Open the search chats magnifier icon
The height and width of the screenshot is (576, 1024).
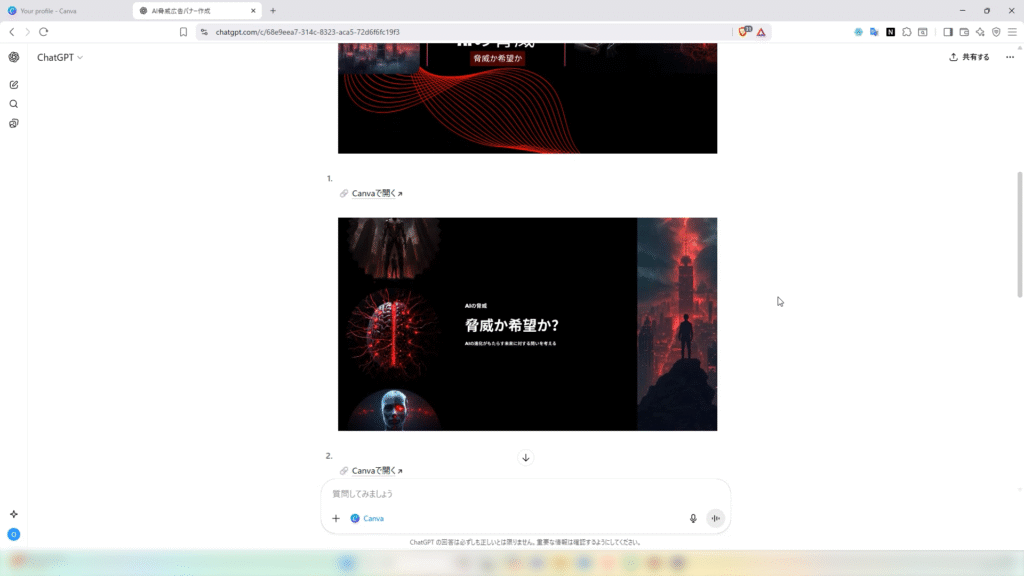14,104
